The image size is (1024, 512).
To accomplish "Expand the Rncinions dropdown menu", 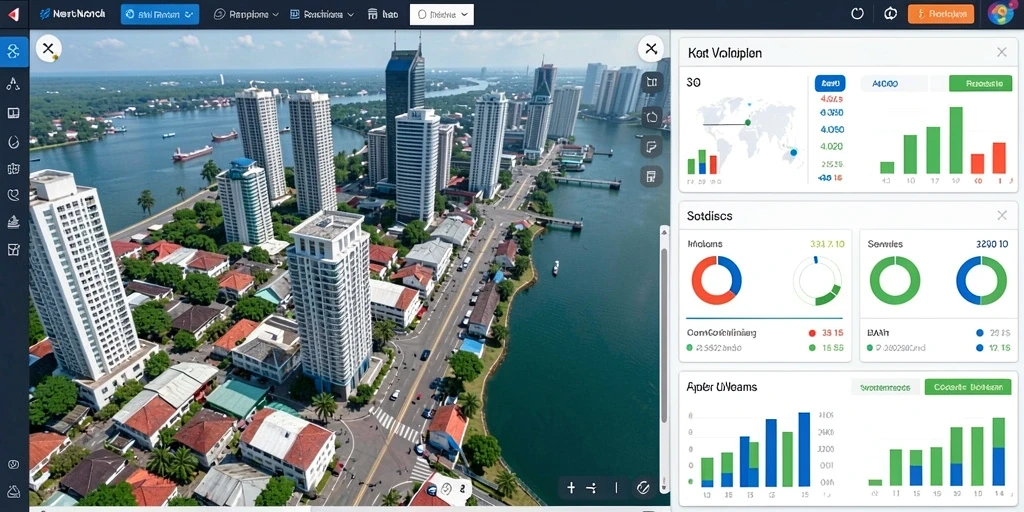I will click(x=321, y=14).
